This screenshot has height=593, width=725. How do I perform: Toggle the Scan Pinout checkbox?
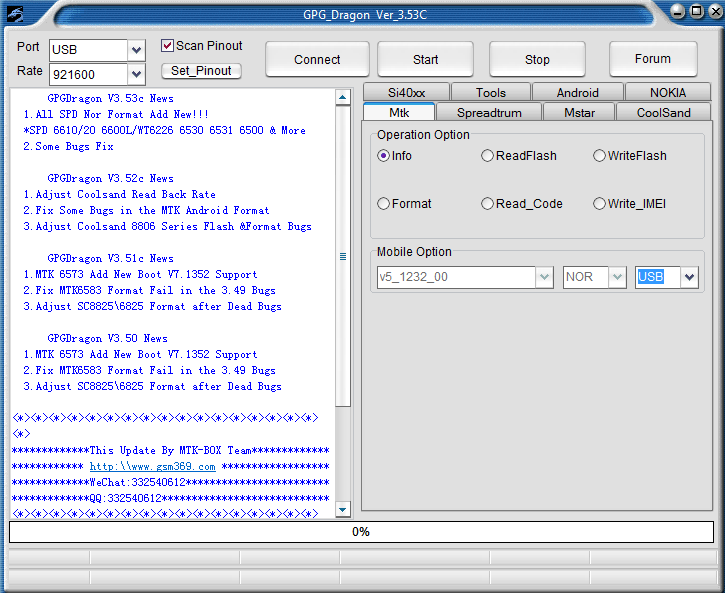coord(167,45)
